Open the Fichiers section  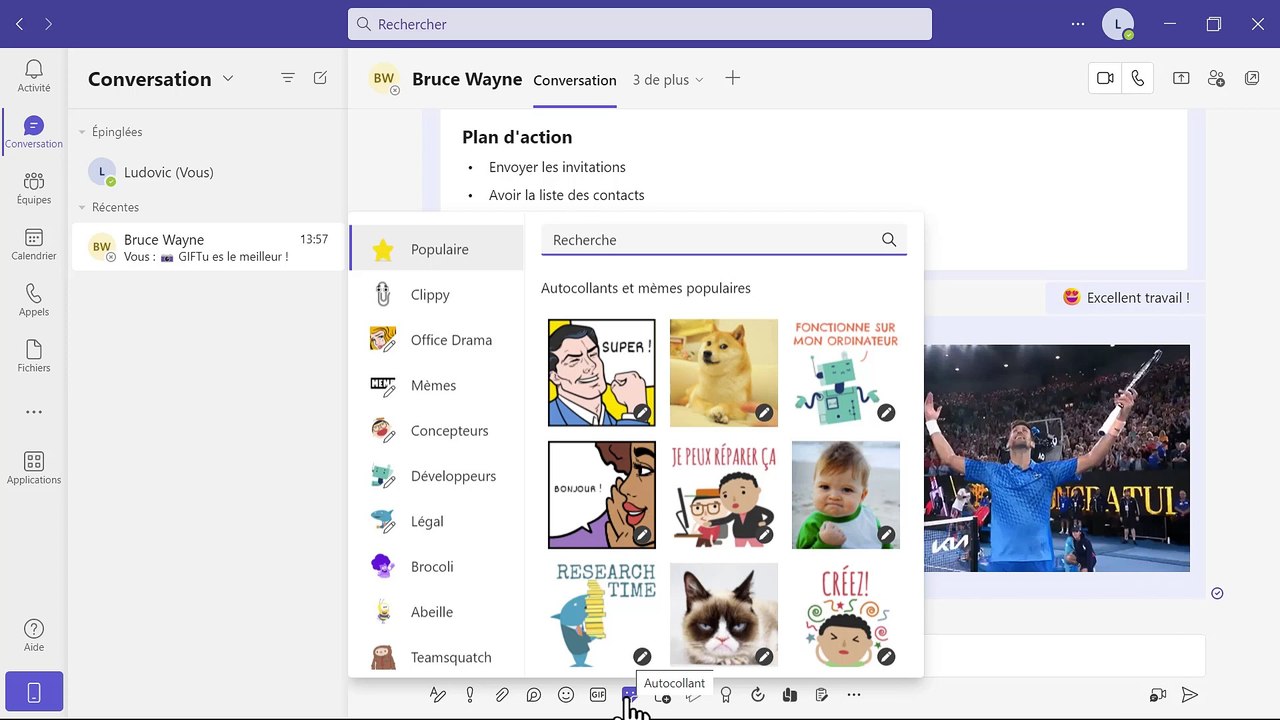click(x=34, y=356)
